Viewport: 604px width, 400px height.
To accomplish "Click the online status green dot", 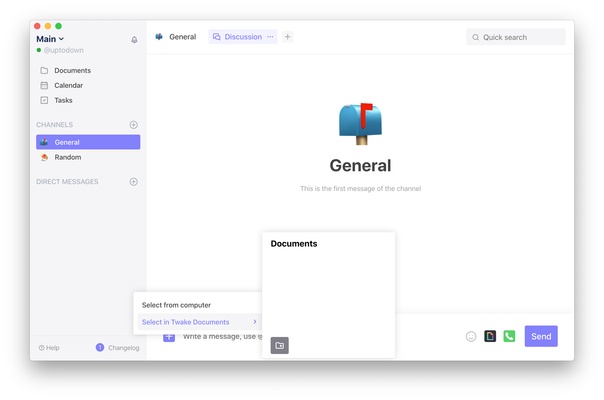I will tap(39, 50).
